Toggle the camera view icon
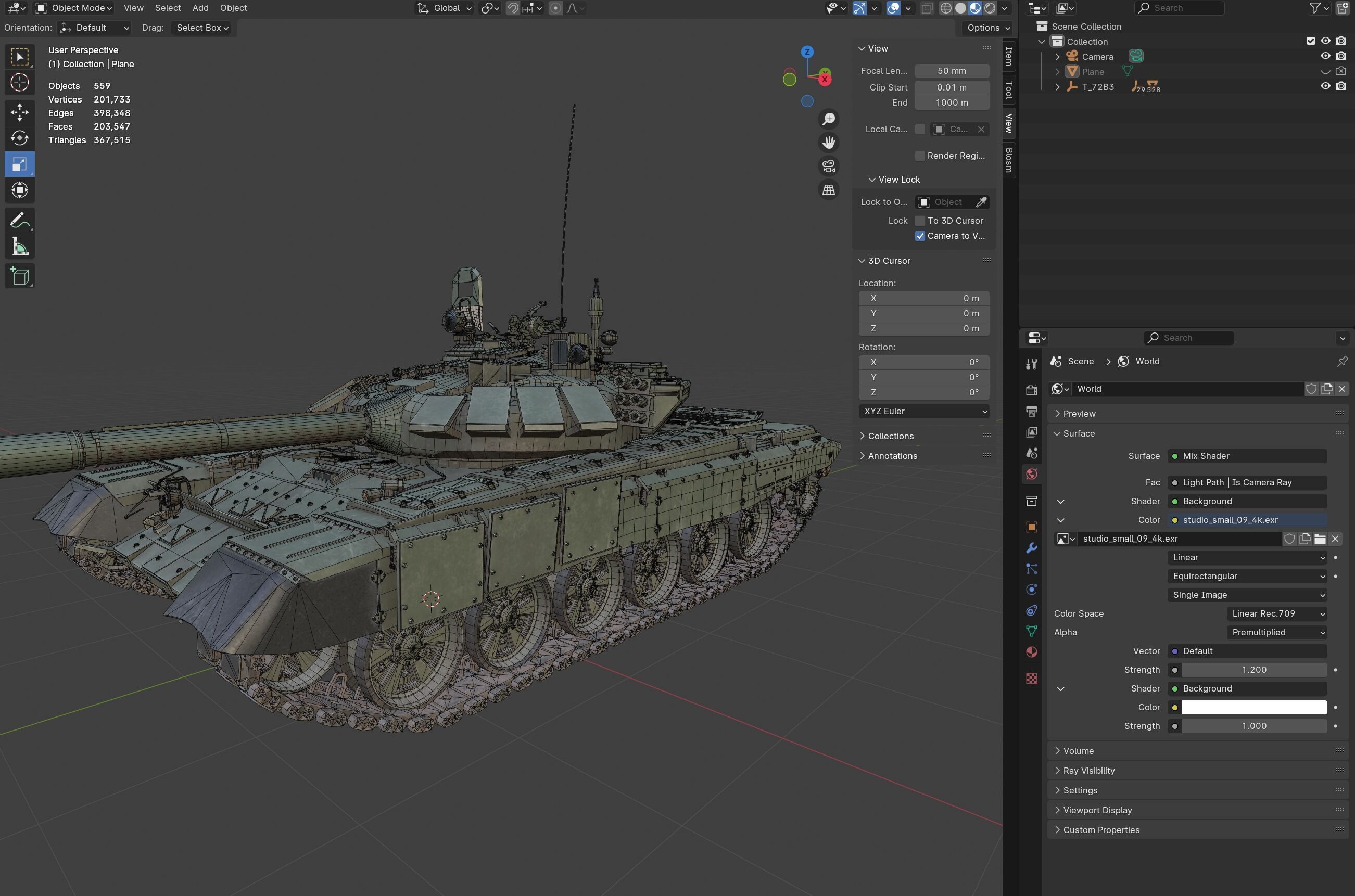The width and height of the screenshot is (1355, 896). 828,165
